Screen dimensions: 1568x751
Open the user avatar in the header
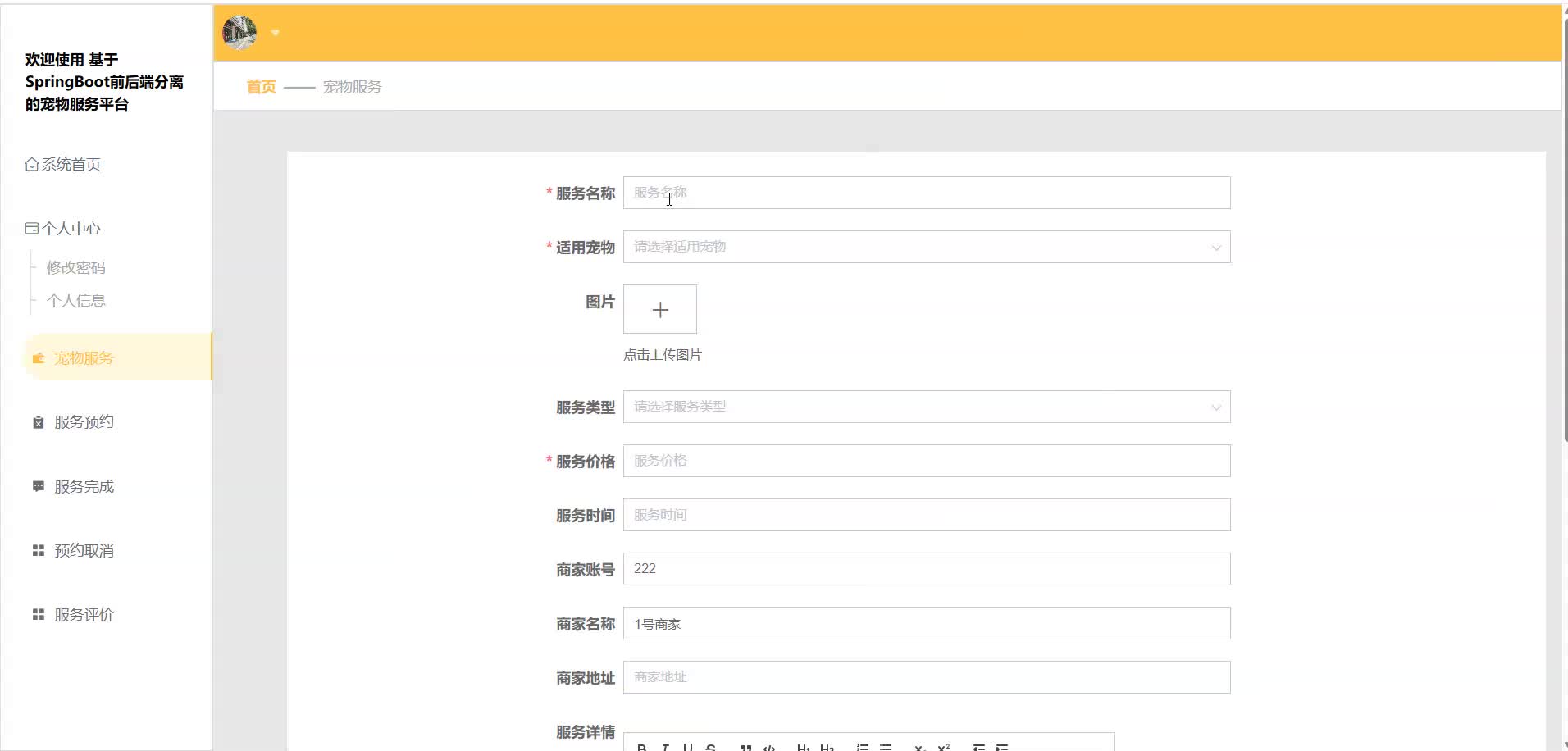pyautogui.click(x=239, y=33)
